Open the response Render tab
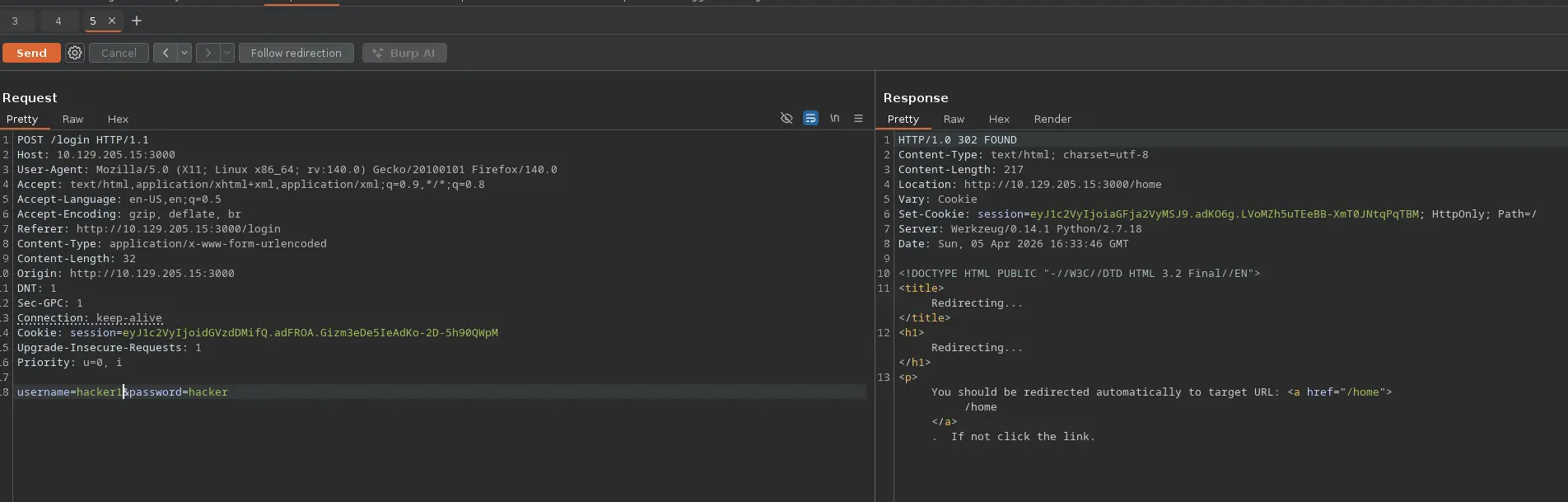Image resolution: width=1568 pixels, height=502 pixels. click(x=1052, y=119)
